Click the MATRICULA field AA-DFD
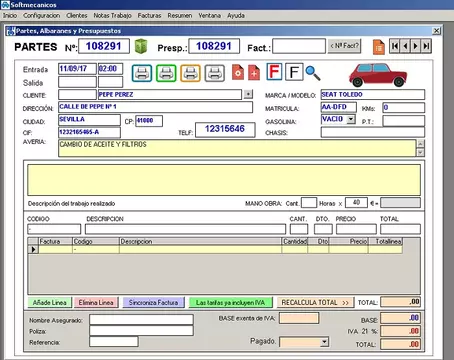454x360 pixels. coord(339,107)
